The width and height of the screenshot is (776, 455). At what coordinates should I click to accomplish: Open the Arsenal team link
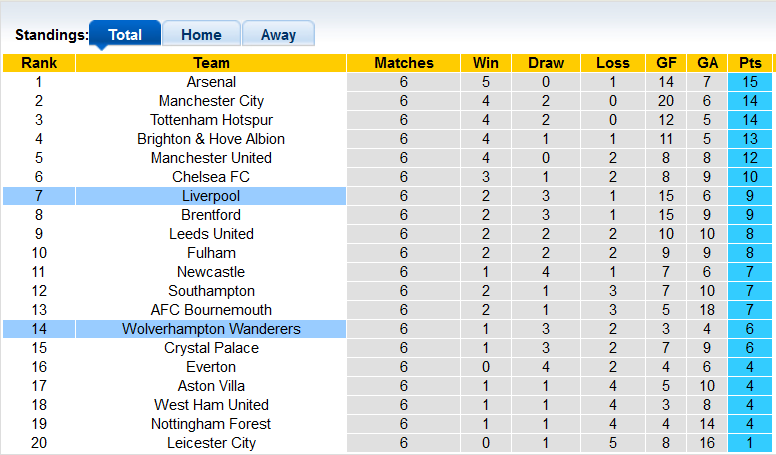coord(211,82)
